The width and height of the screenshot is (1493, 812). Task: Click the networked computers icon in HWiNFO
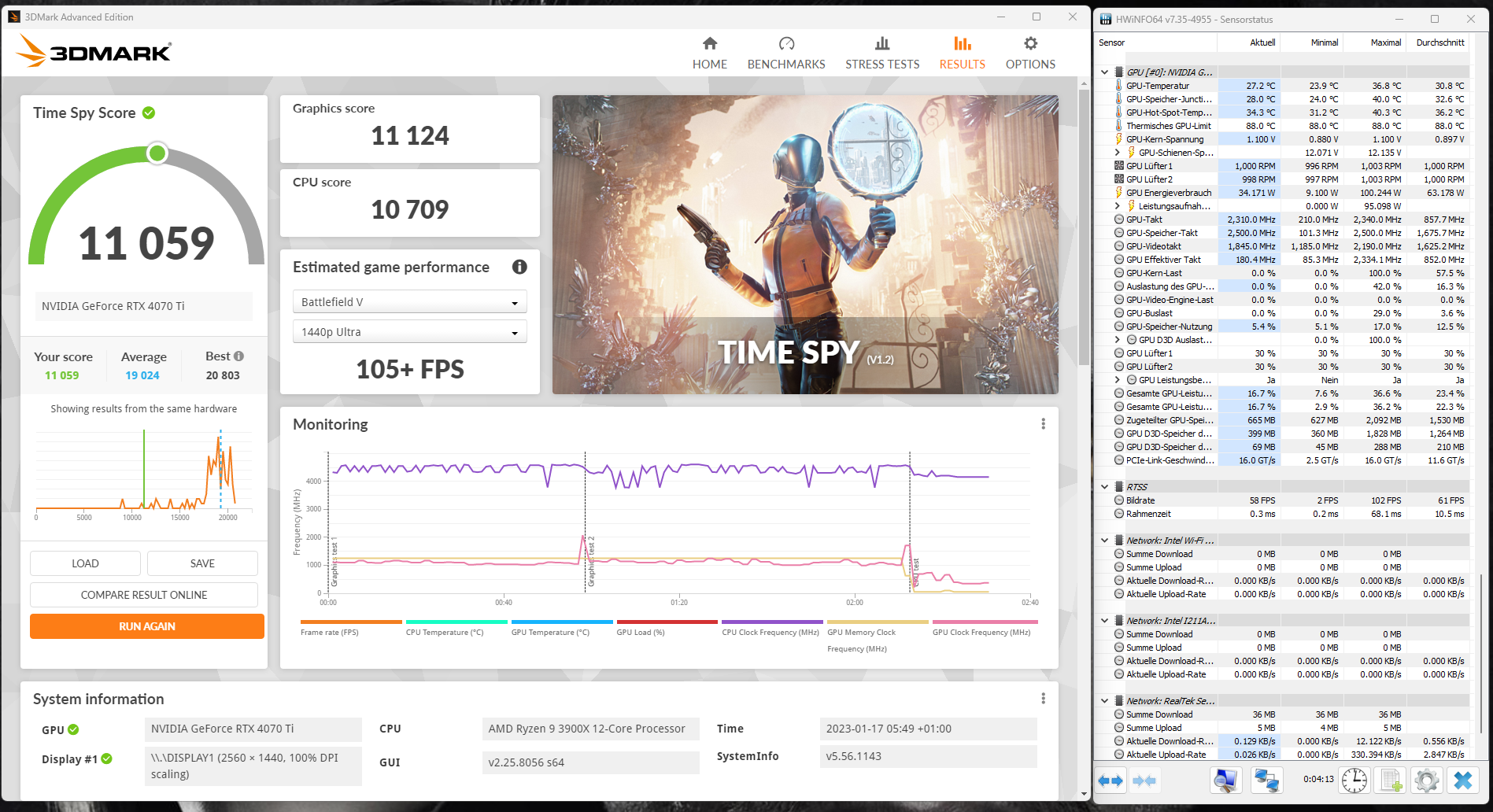point(1266,780)
